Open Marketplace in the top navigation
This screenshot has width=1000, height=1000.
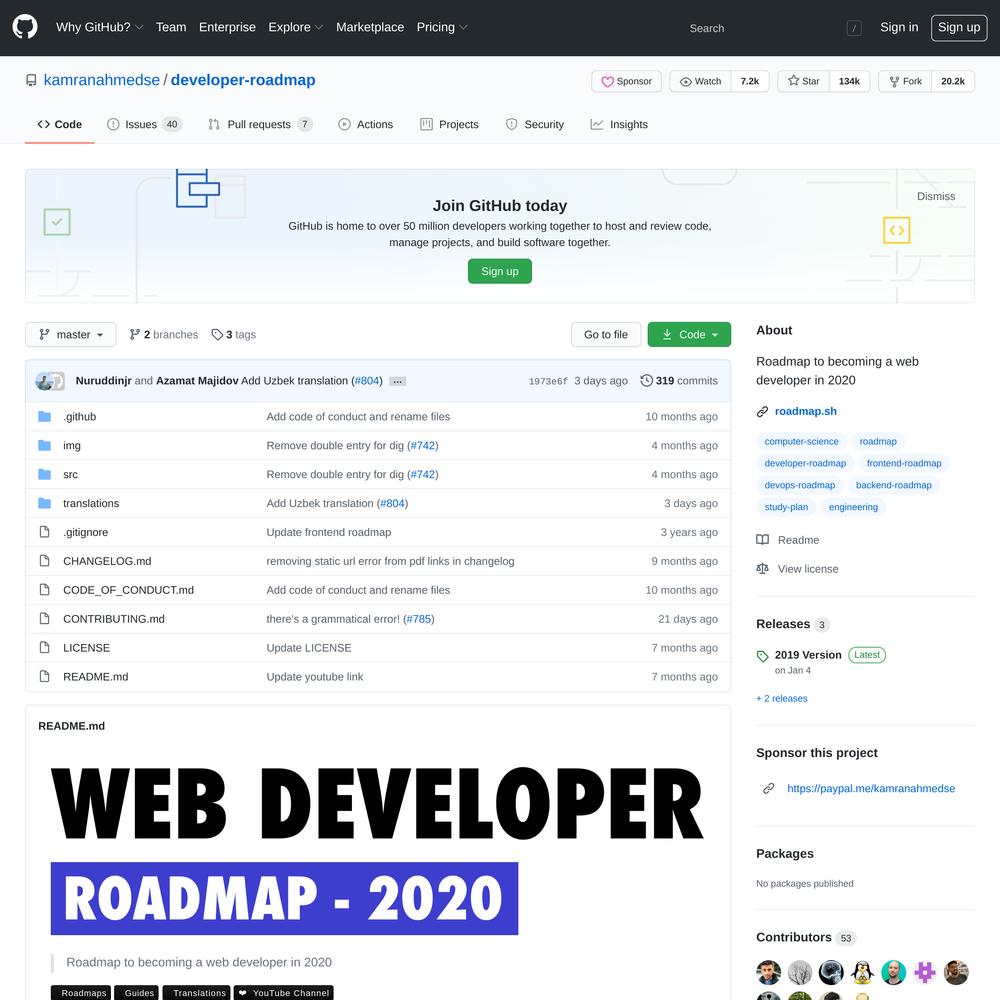(x=370, y=27)
